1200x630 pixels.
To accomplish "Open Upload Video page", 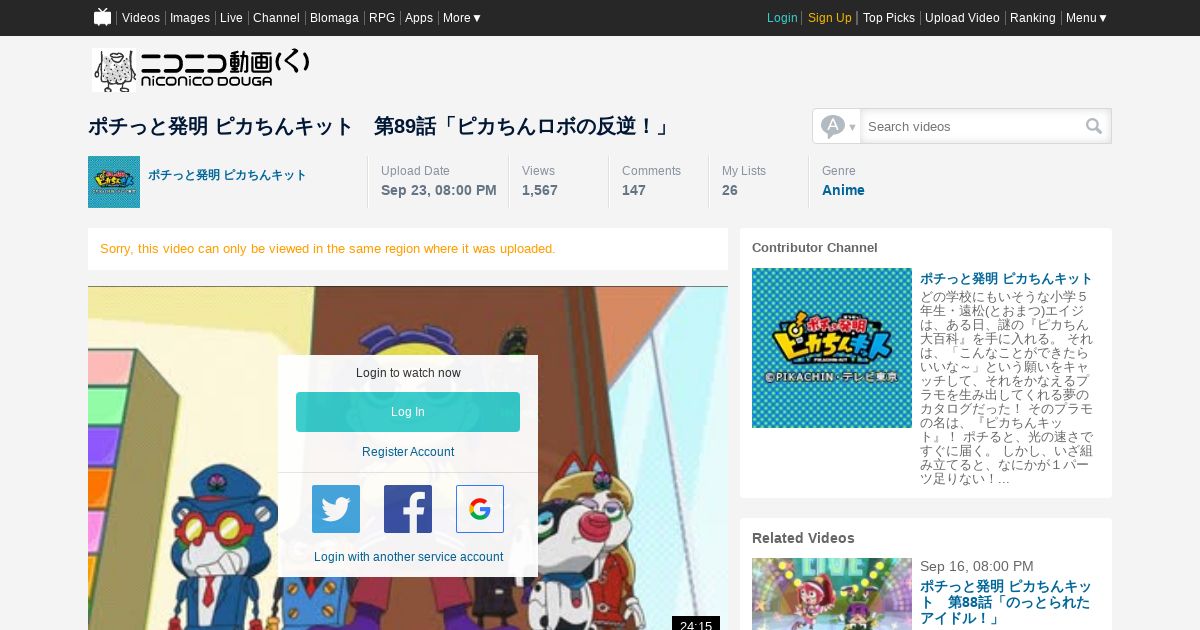I will [962, 18].
